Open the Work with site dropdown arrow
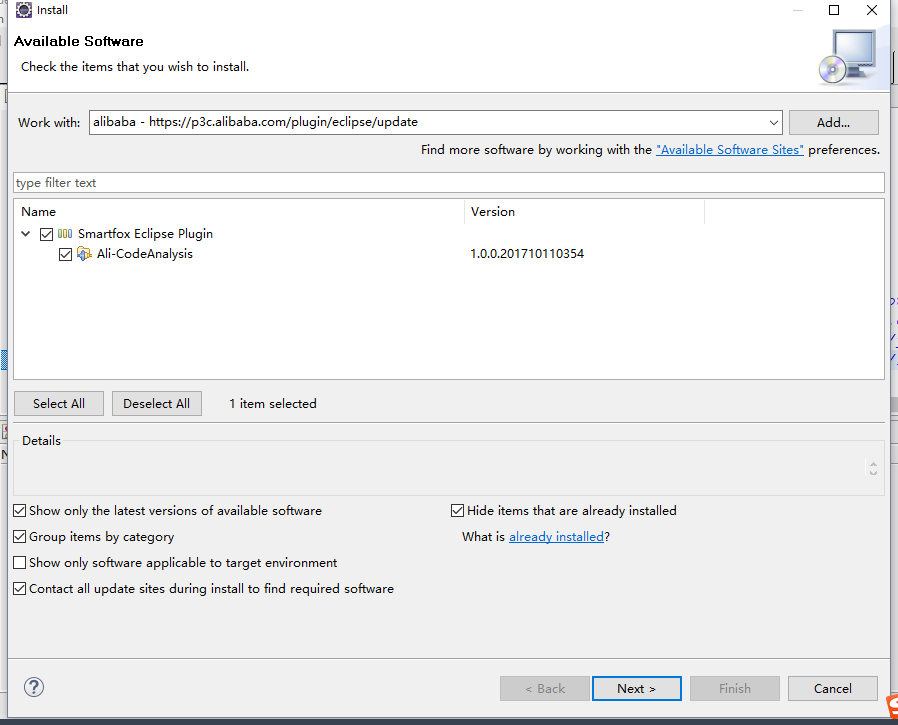 coord(773,123)
